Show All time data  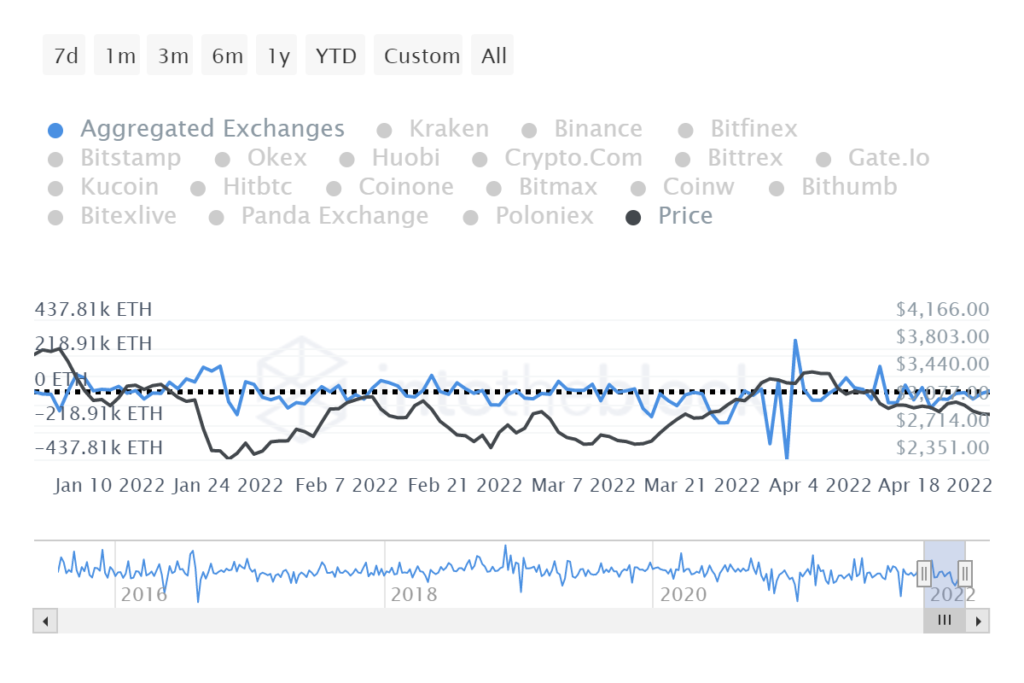[492, 56]
